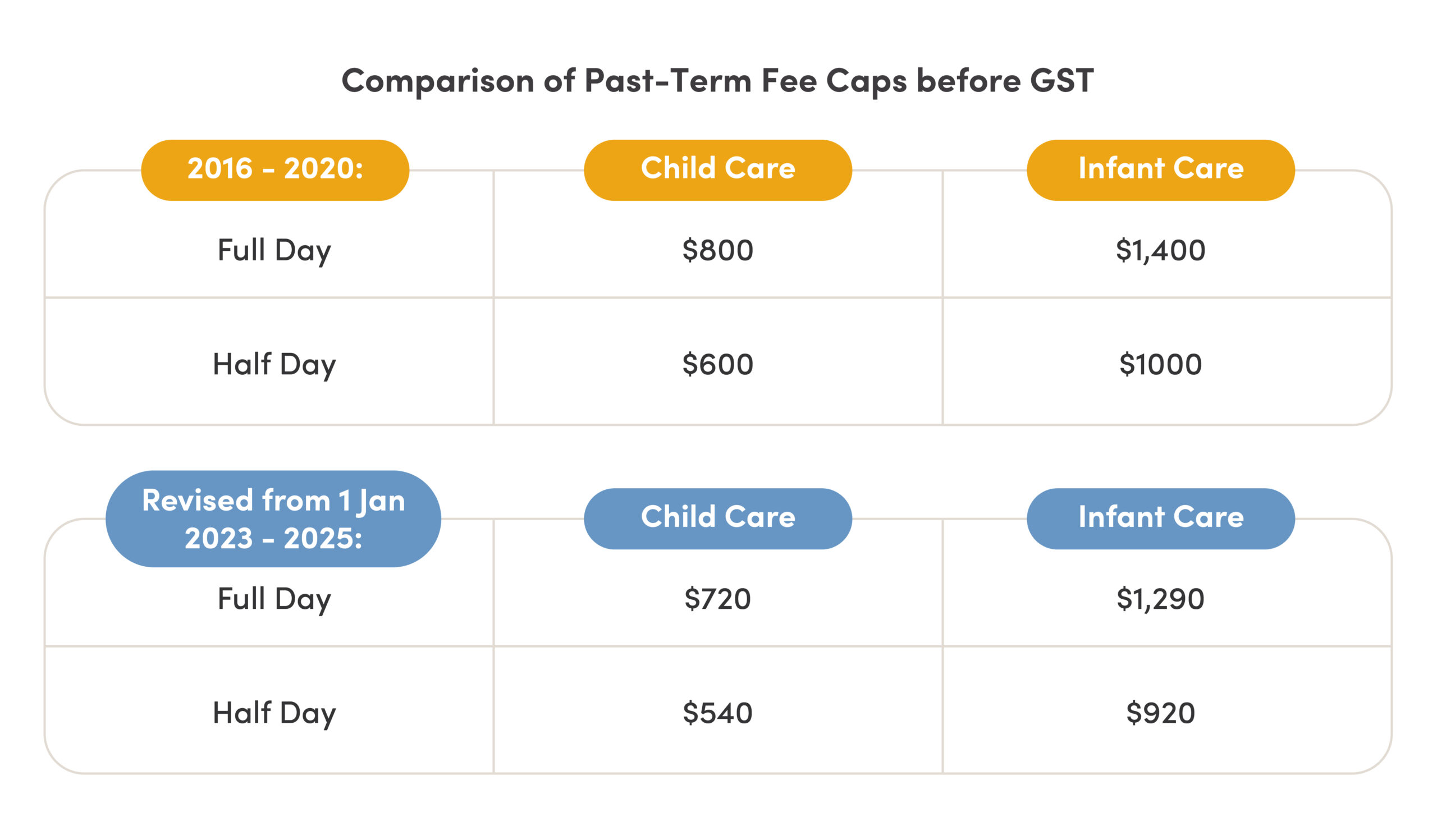The height and width of the screenshot is (840, 1437).
Task: Click 'Half Day' row label in revised table
Action: click(274, 713)
